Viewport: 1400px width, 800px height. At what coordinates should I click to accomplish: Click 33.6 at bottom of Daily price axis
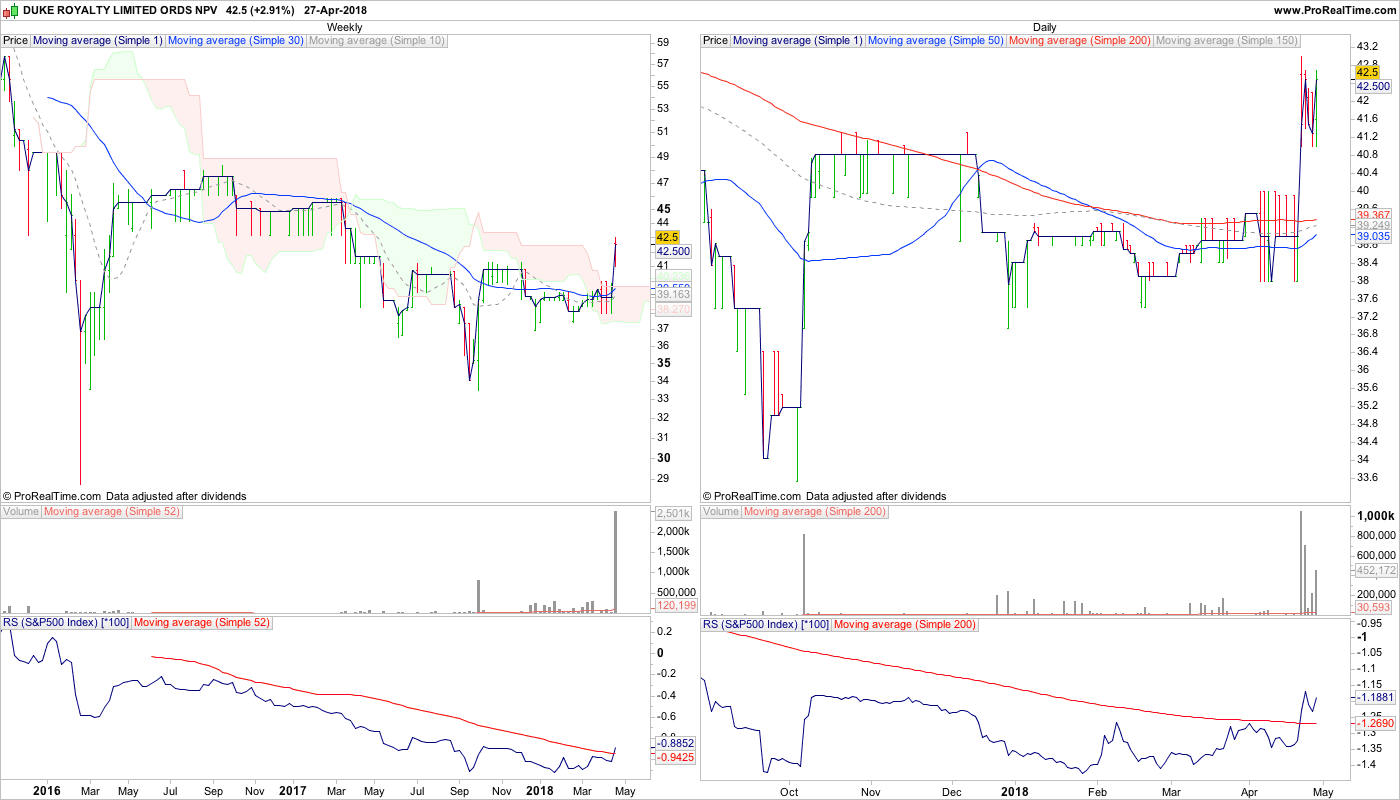[1367, 477]
